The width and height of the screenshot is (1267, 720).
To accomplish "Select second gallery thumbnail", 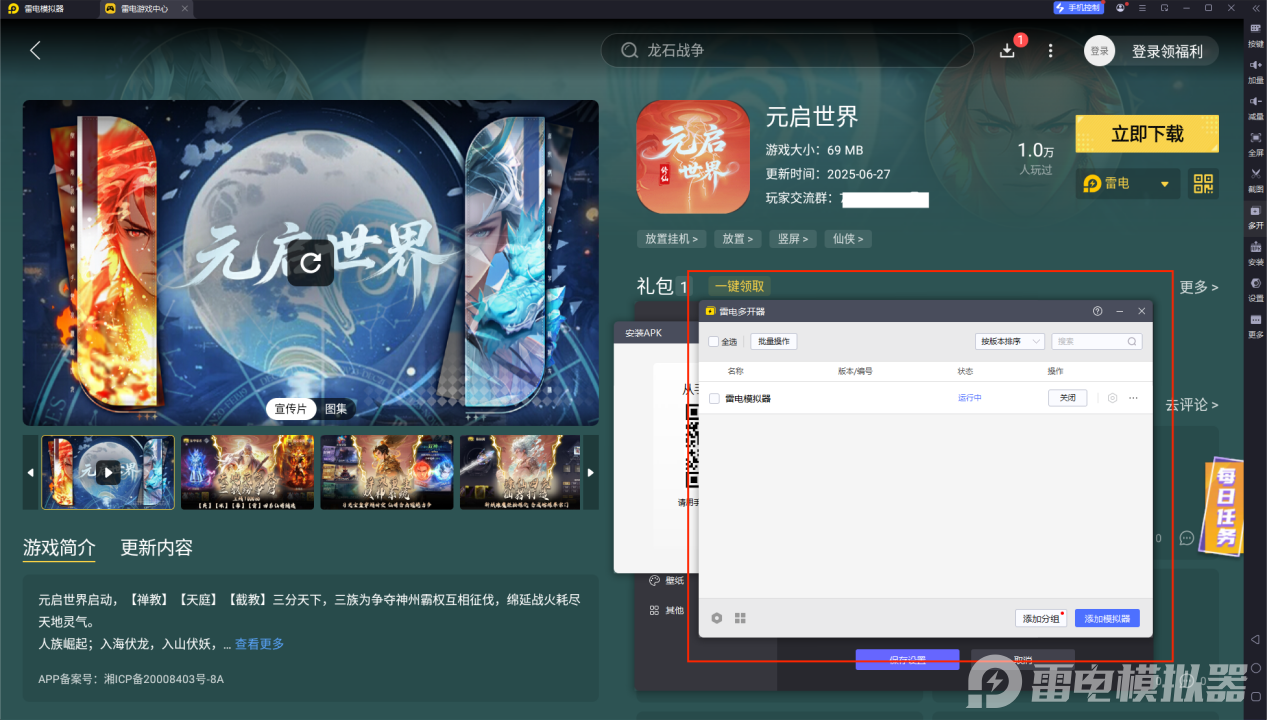I will point(247,472).
